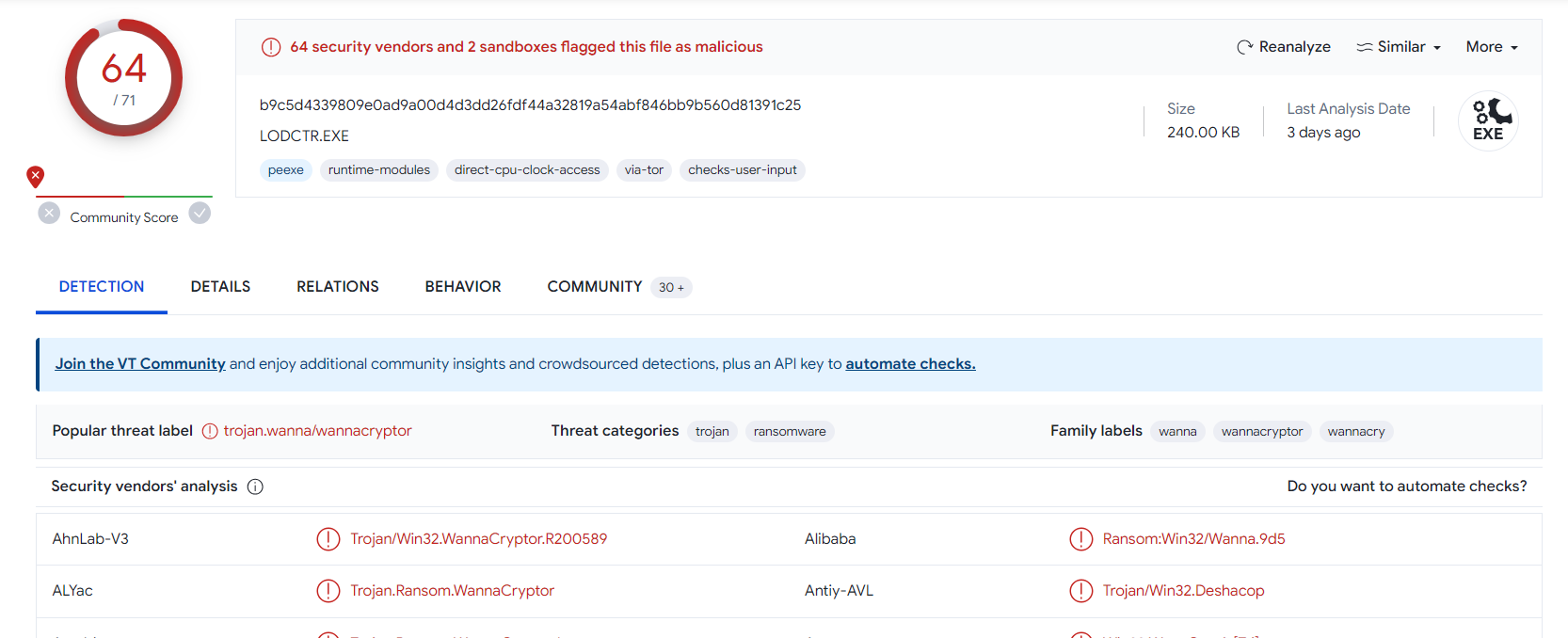The image size is (1568, 638).
Task: Vote malicious with the community score X button
Action: pyautogui.click(x=49, y=214)
